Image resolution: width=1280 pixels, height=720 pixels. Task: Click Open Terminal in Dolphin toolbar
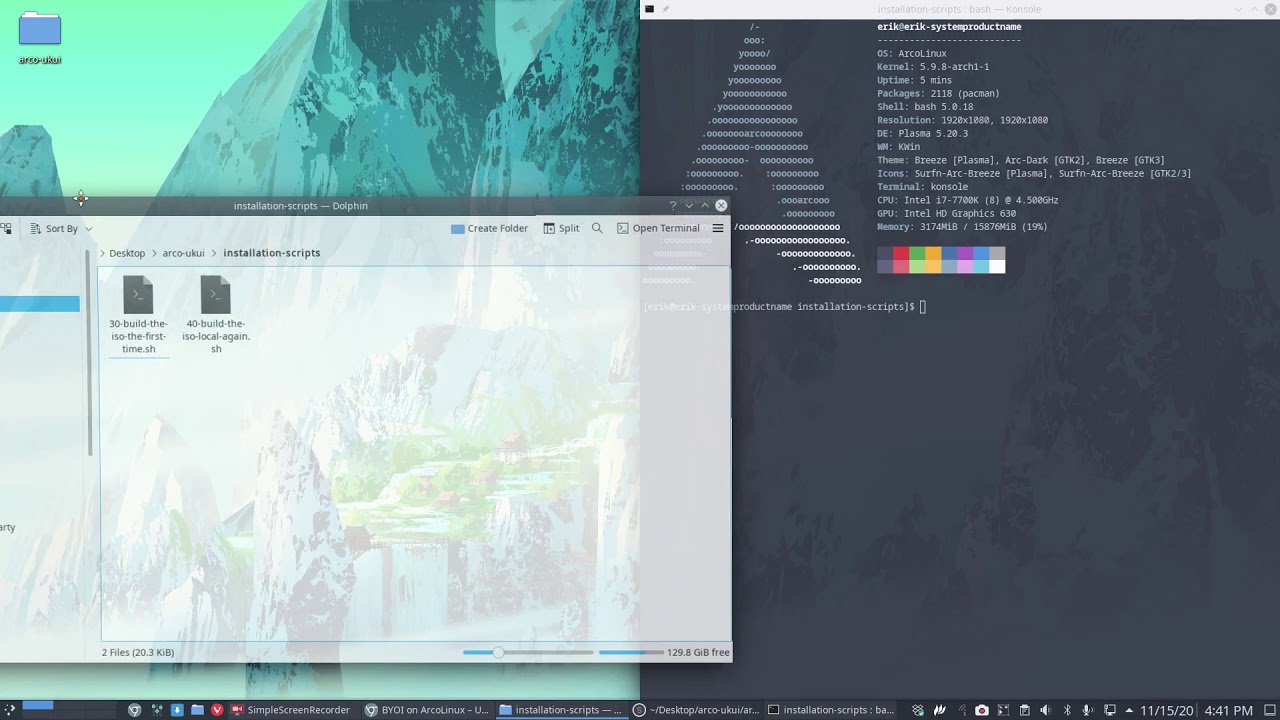point(658,228)
